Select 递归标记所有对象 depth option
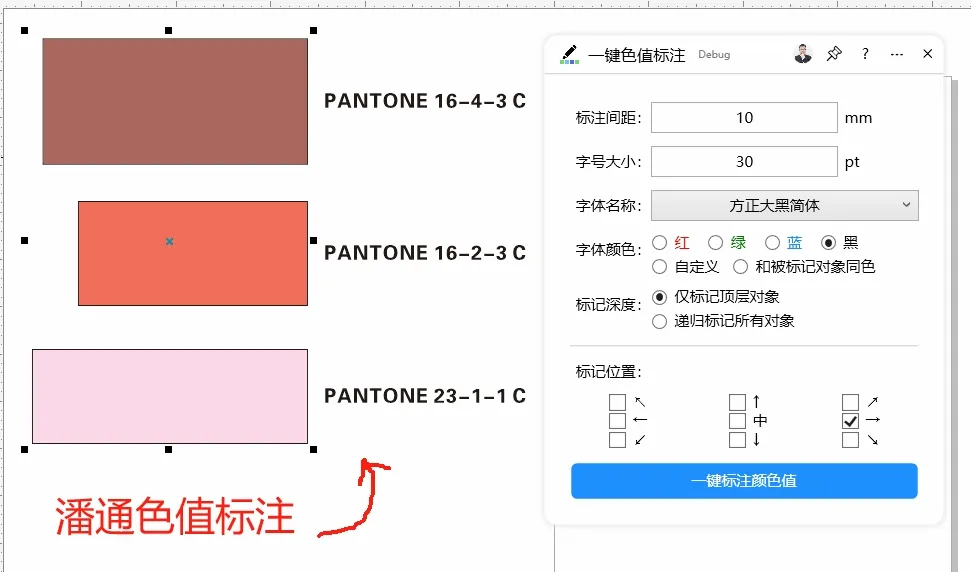Screen dimensions: 971x572 (660, 321)
